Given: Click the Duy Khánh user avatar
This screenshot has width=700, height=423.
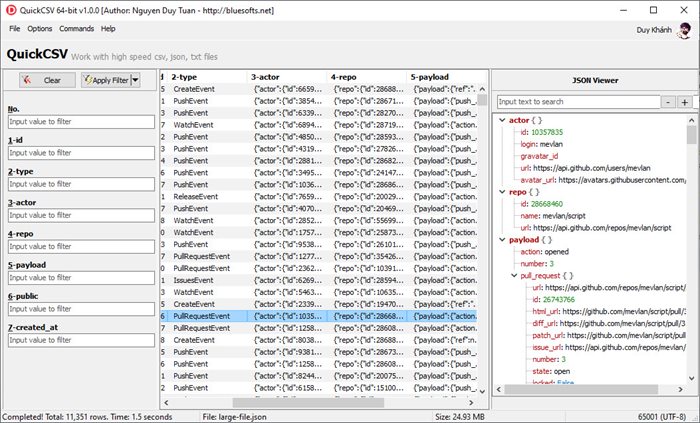Looking at the screenshot, I should [x=684, y=30].
